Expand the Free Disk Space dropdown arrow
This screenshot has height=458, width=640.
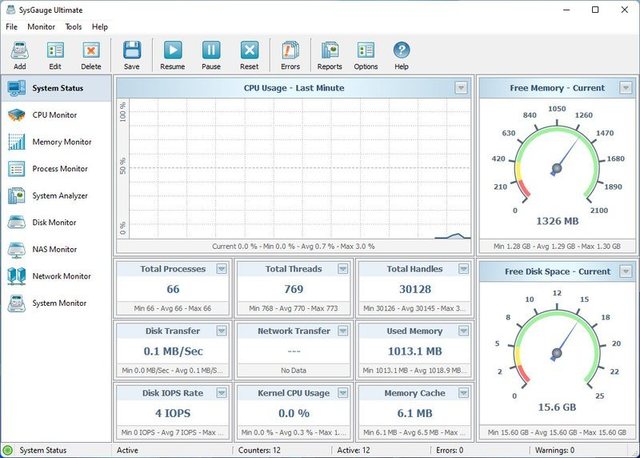point(625,271)
